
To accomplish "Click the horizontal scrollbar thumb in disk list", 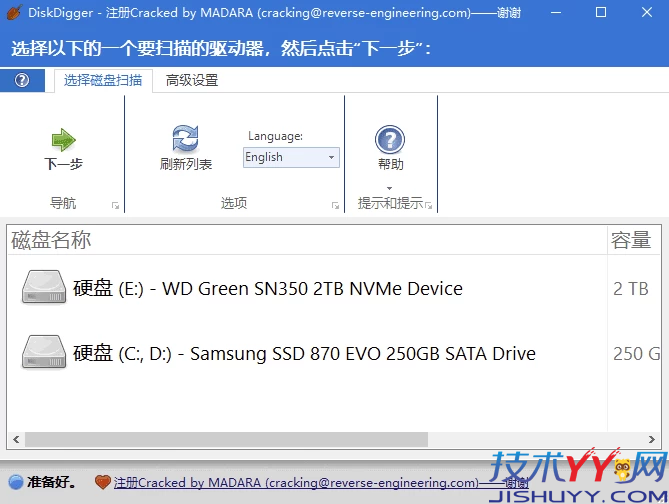I will coord(226,439).
